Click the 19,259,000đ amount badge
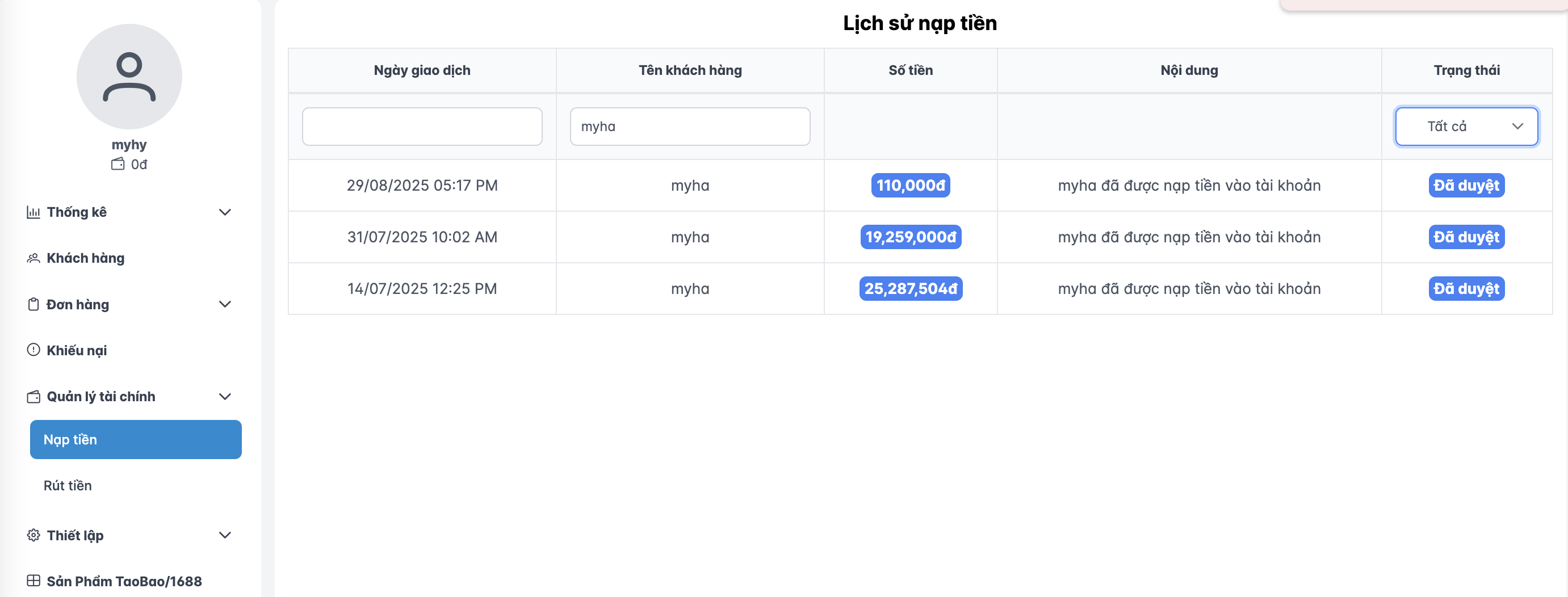The height and width of the screenshot is (597, 1568). click(x=910, y=237)
